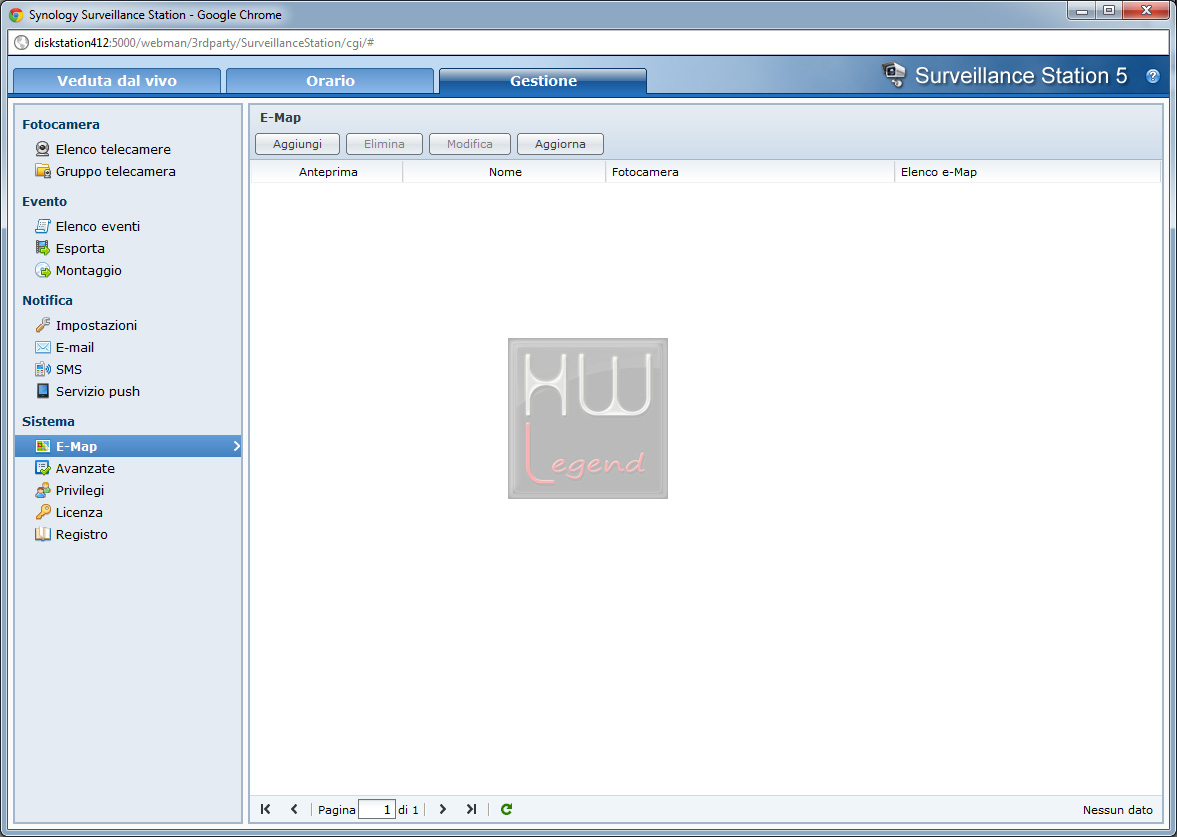Click the Surveillance Station 5 title text
Image resolution: width=1177 pixels, height=837 pixels.
pyautogui.click(x=1021, y=76)
